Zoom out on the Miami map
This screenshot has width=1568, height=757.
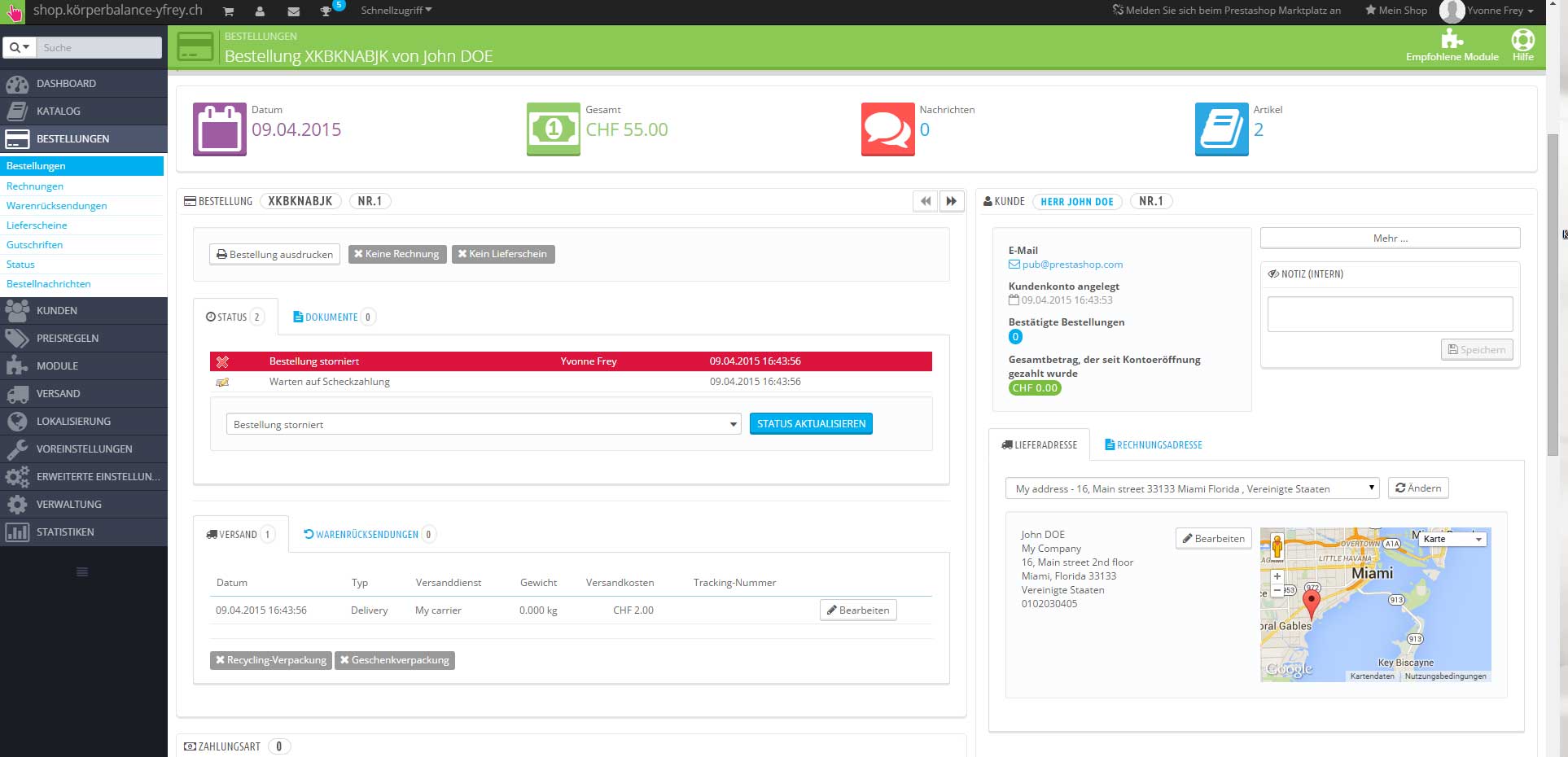[1277, 590]
